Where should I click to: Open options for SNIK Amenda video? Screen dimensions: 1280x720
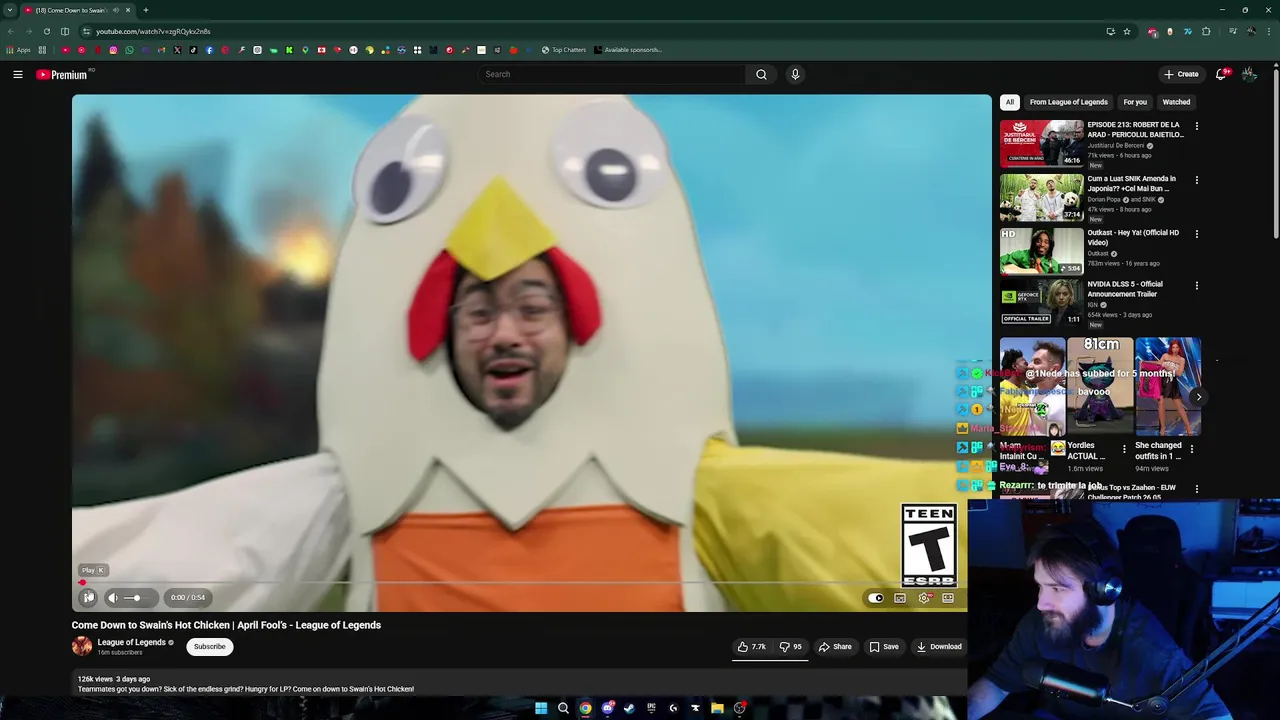[x=1197, y=180]
